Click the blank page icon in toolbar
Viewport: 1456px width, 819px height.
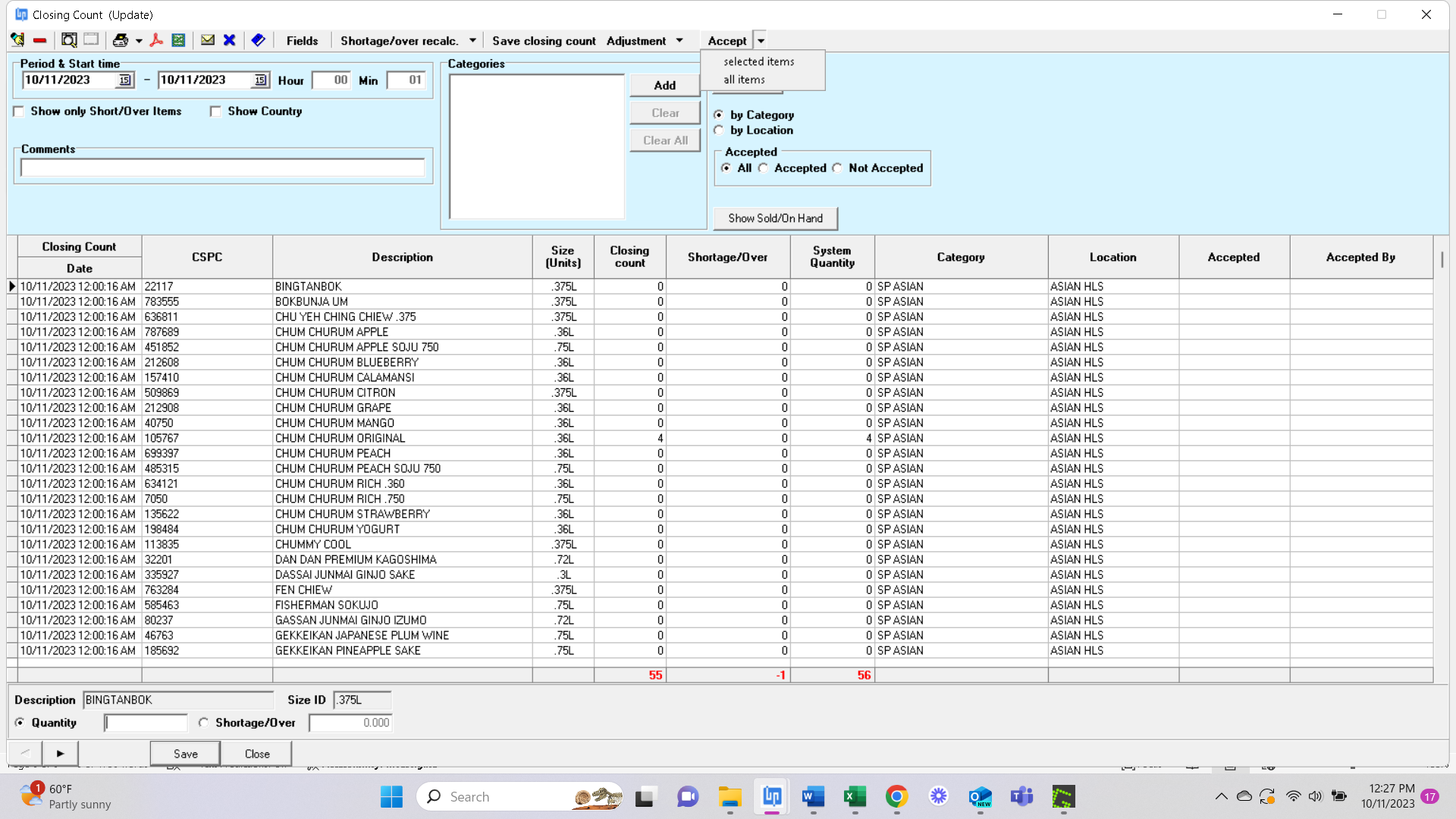[91, 40]
